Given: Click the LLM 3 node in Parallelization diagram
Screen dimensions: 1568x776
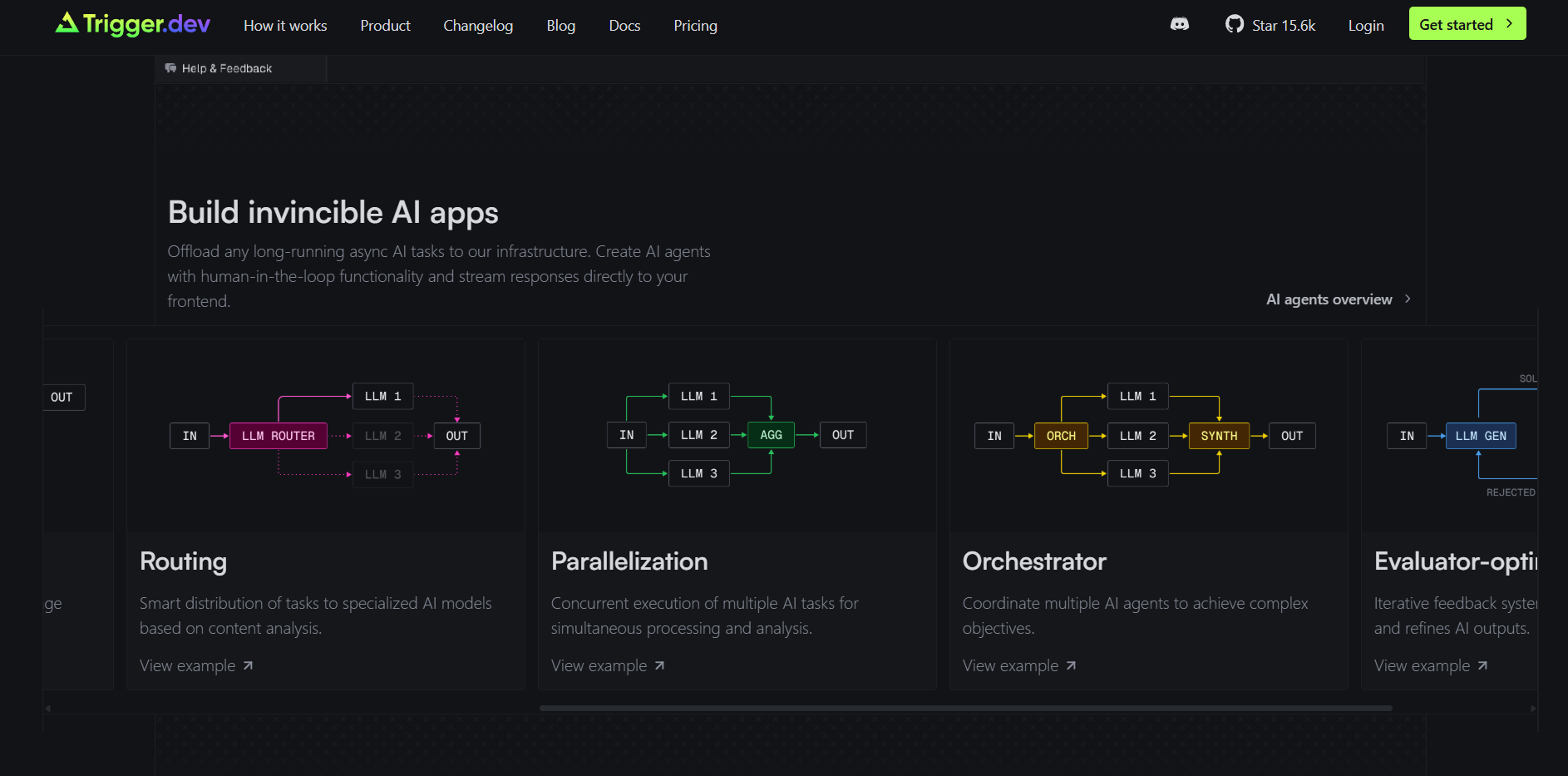Looking at the screenshot, I should click(698, 473).
